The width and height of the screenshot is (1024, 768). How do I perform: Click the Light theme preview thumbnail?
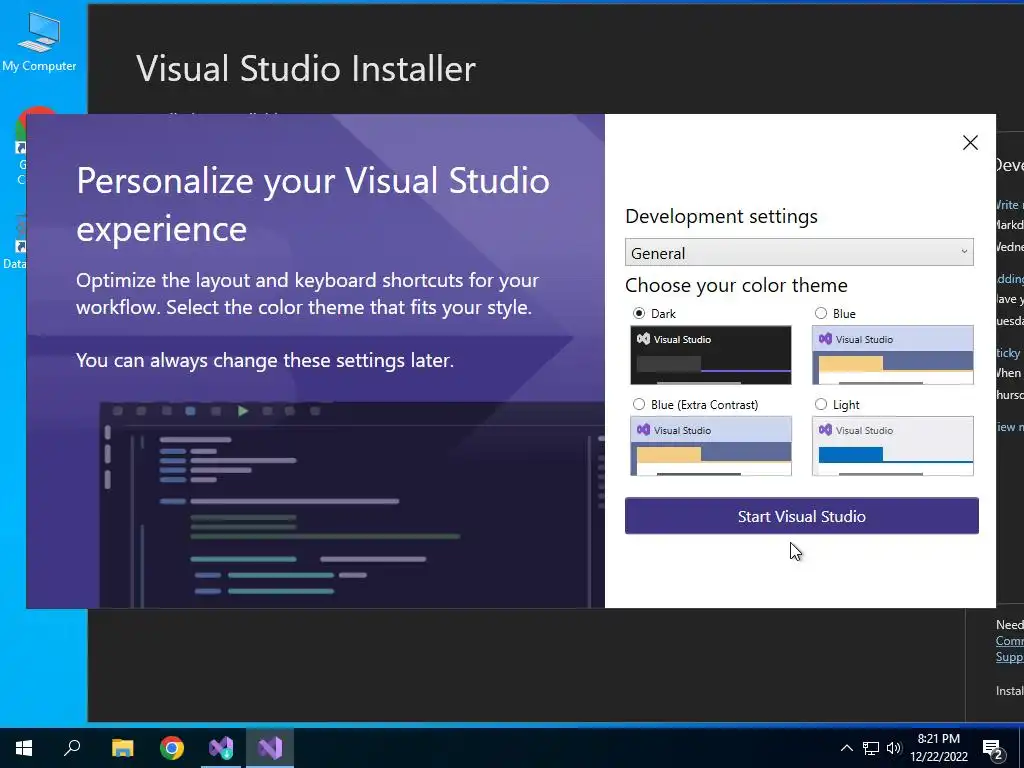click(x=893, y=446)
